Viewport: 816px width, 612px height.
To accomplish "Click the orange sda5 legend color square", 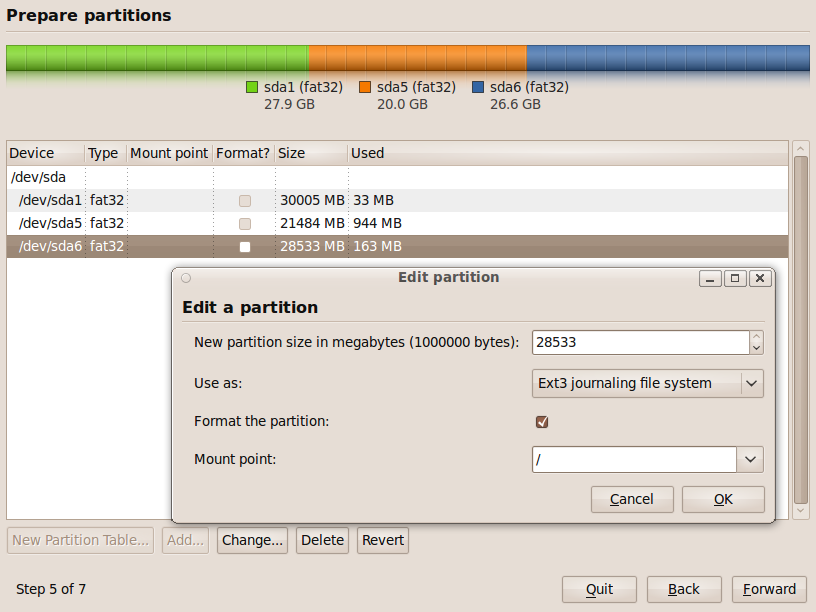I will (x=365, y=87).
